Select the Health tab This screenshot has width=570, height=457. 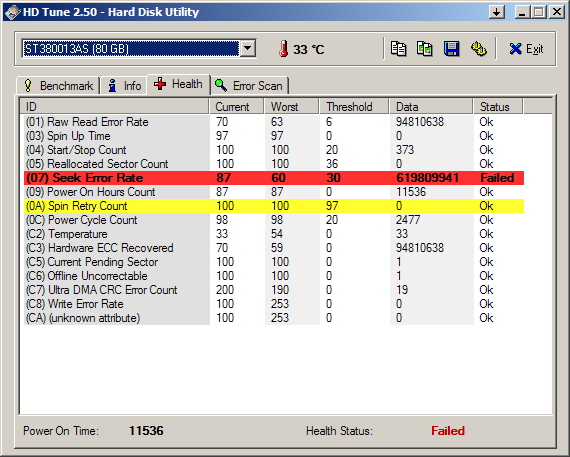coord(178,84)
